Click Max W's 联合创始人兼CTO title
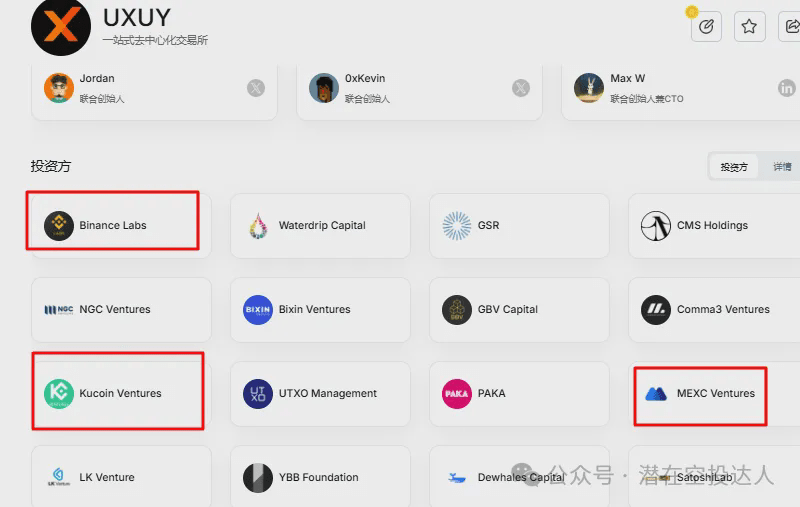This screenshot has height=507, width=800. click(x=646, y=99)
